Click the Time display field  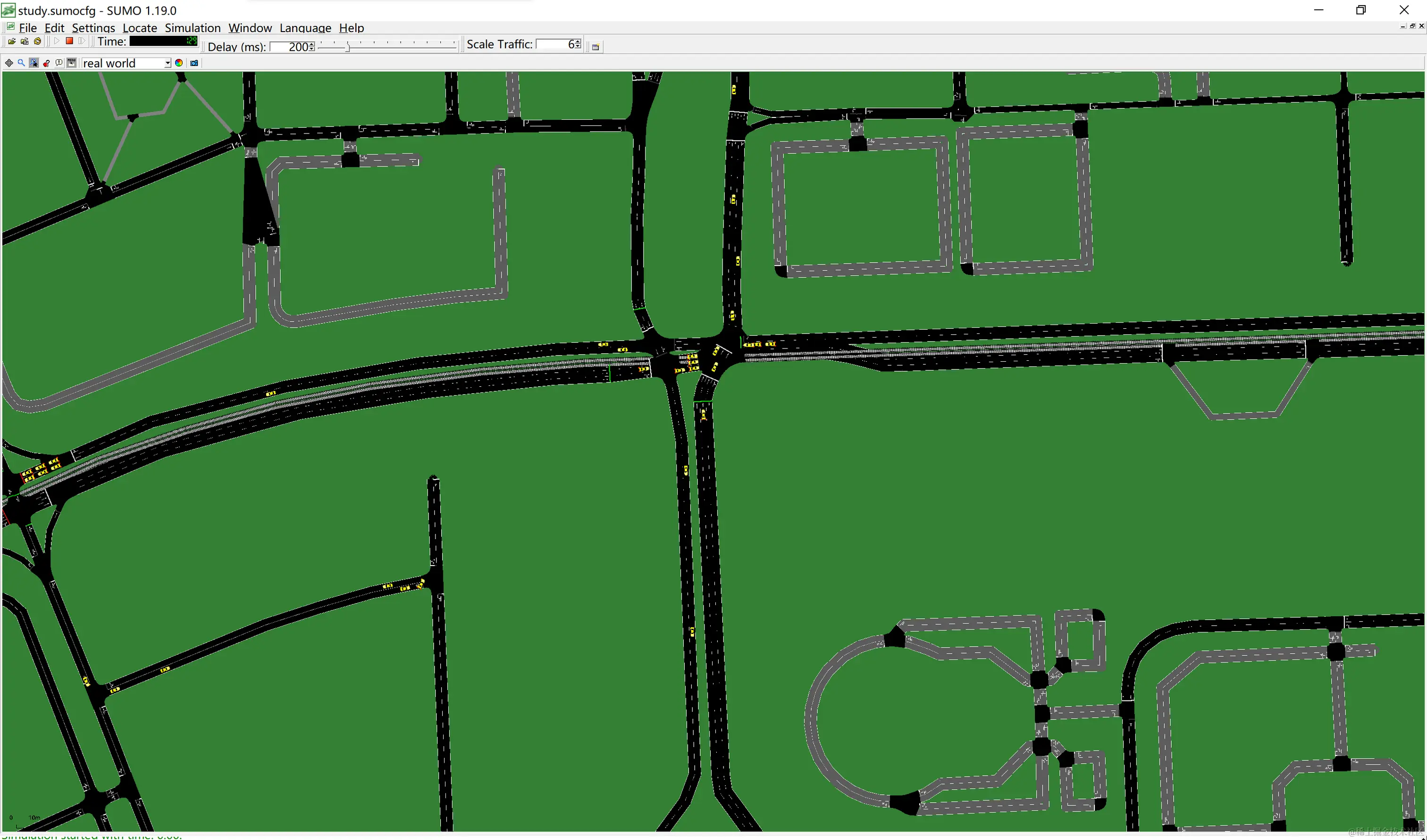[x=163, y=41]
